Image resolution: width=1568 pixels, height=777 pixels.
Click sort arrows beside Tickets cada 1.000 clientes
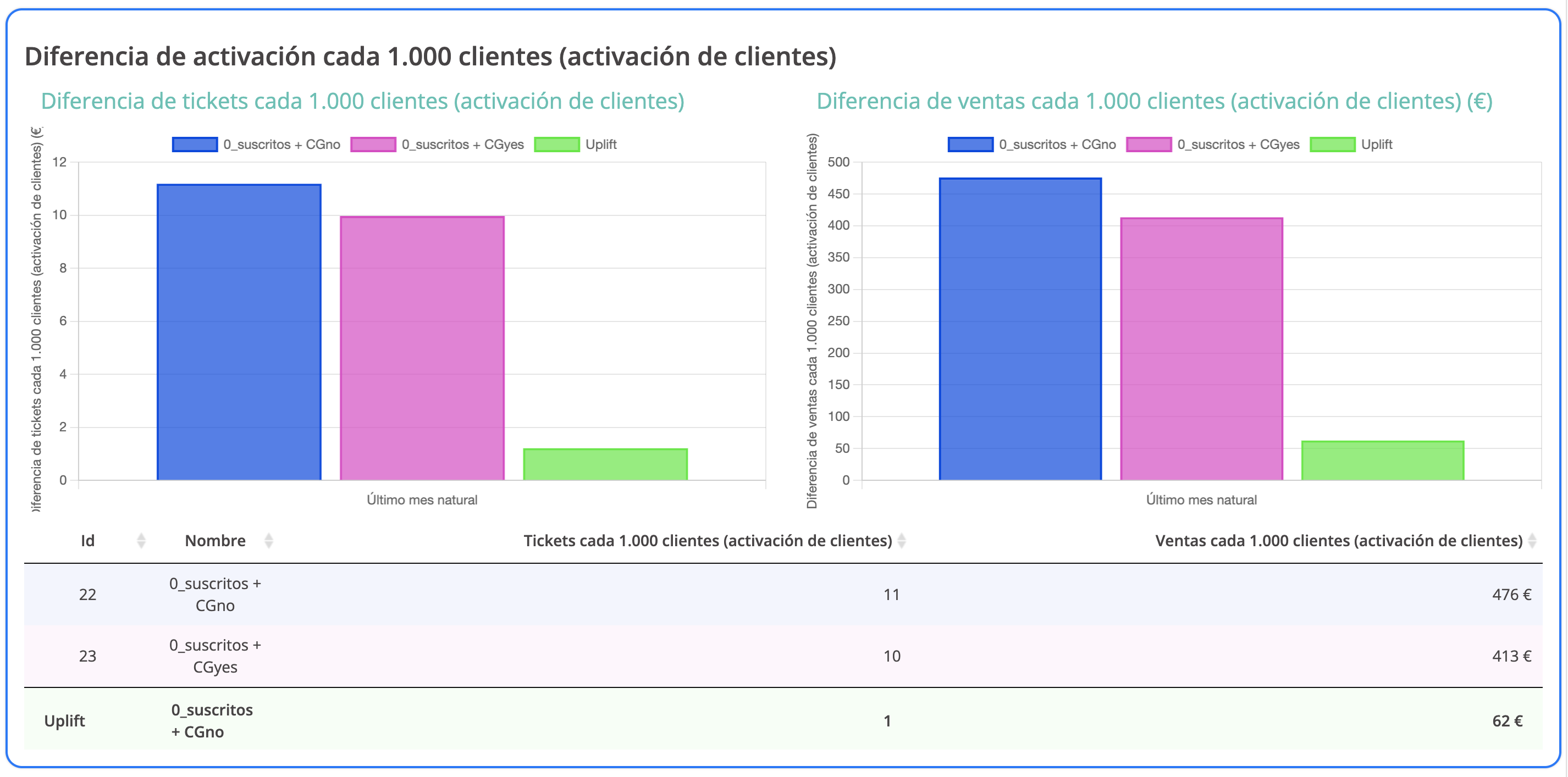tap(902, 540)
